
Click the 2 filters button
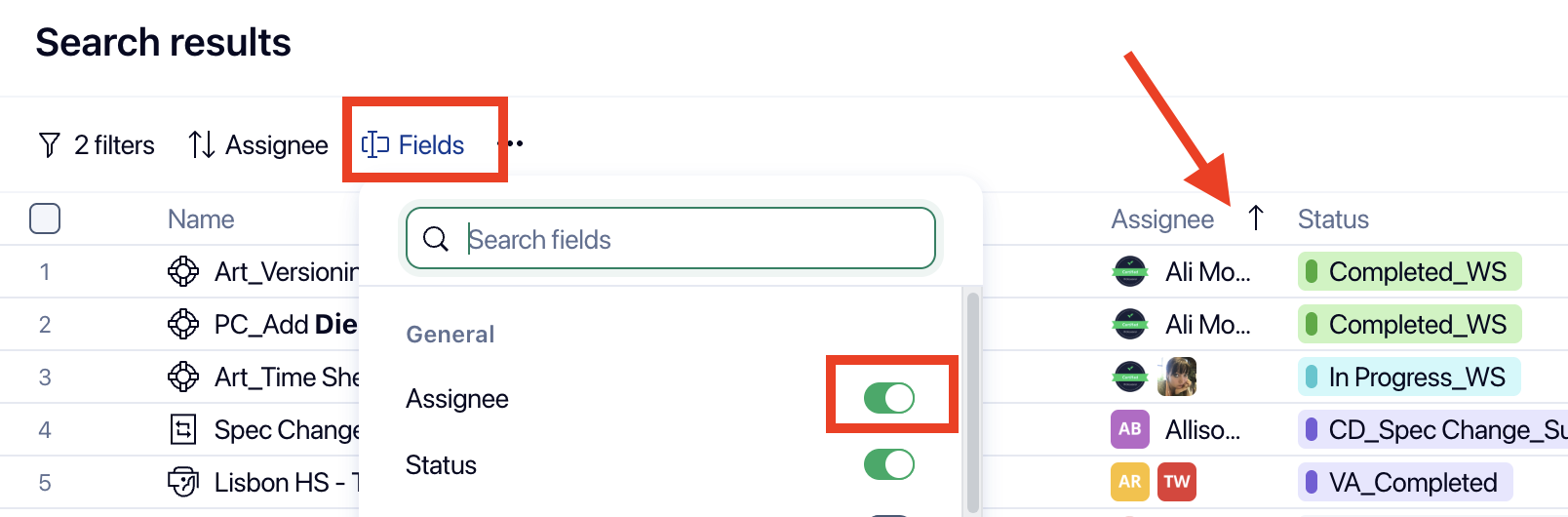point(97,145)
